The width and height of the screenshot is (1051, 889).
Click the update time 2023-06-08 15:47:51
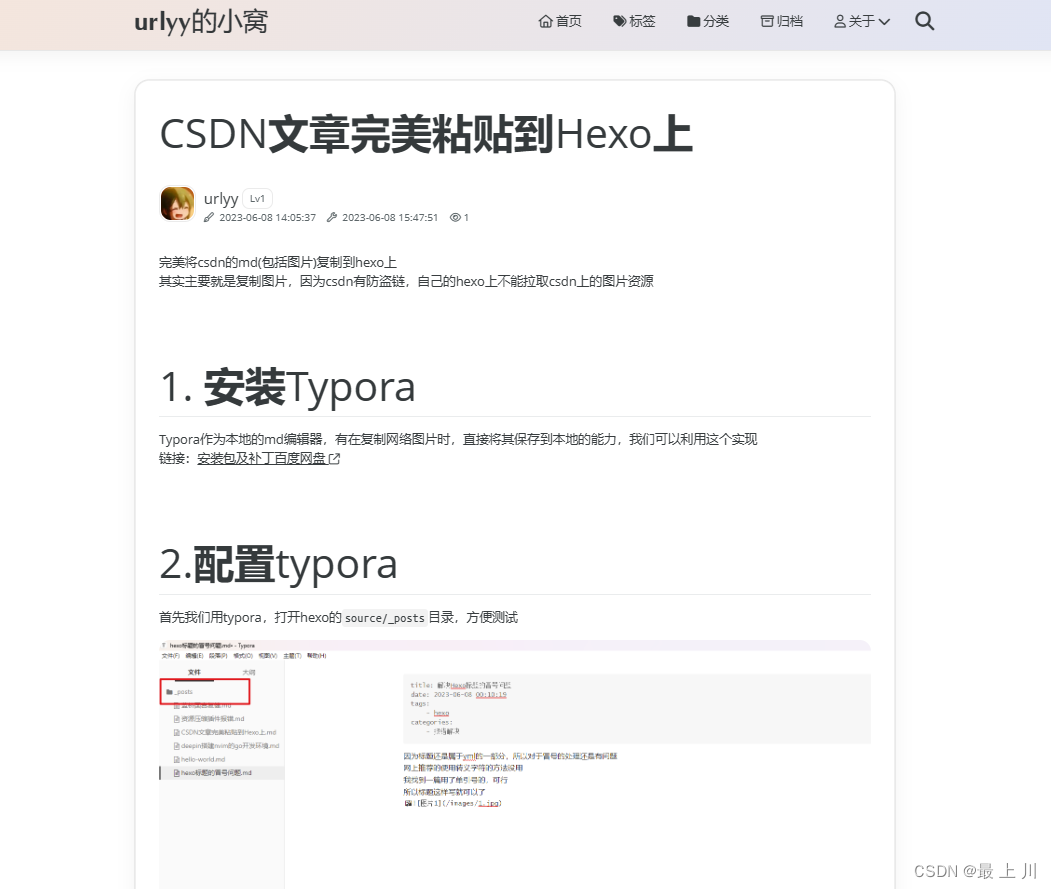point(390,217)
